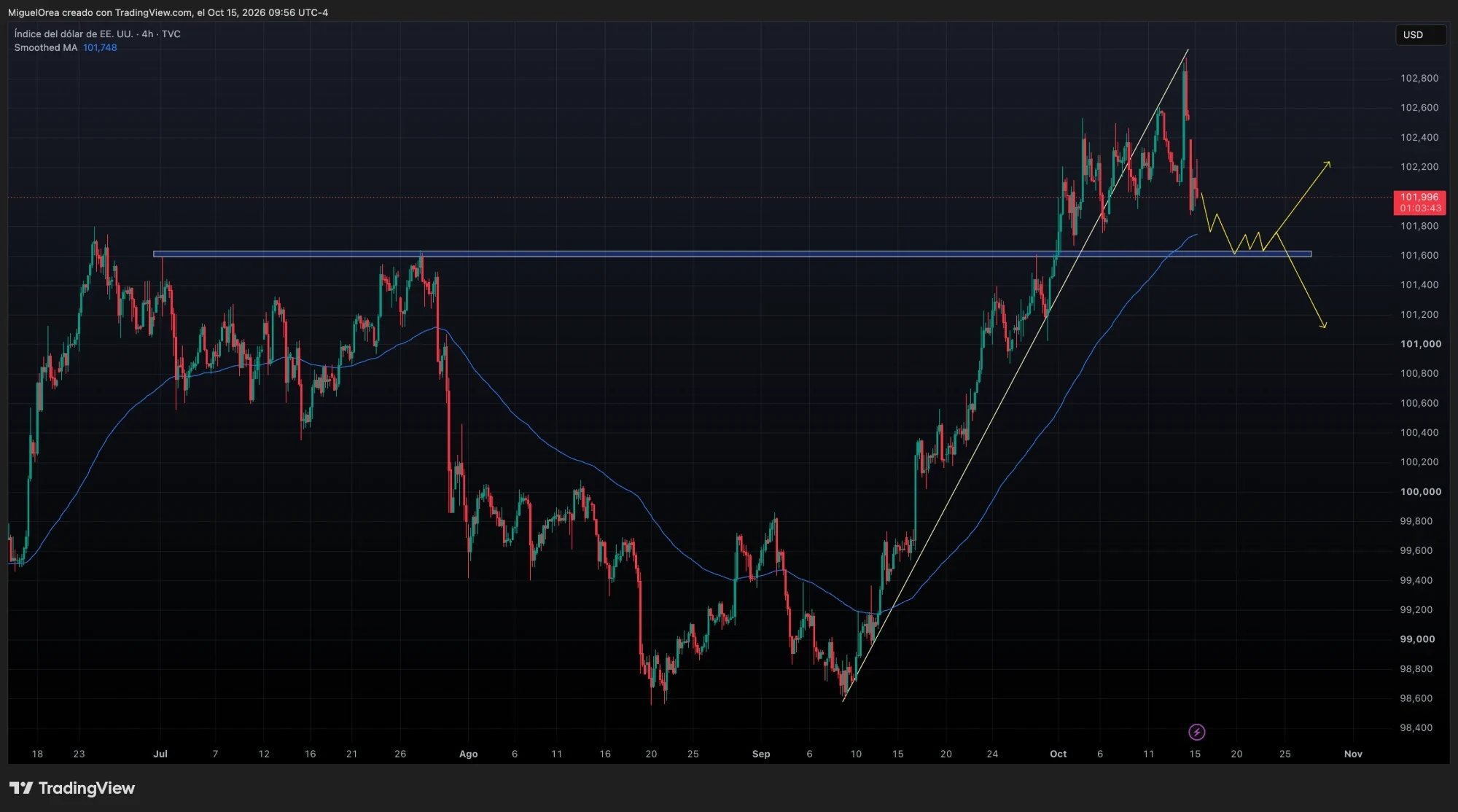
Task: Click the Oct label on time axis
Action: pyautogui.click(x=1058, y=754)
